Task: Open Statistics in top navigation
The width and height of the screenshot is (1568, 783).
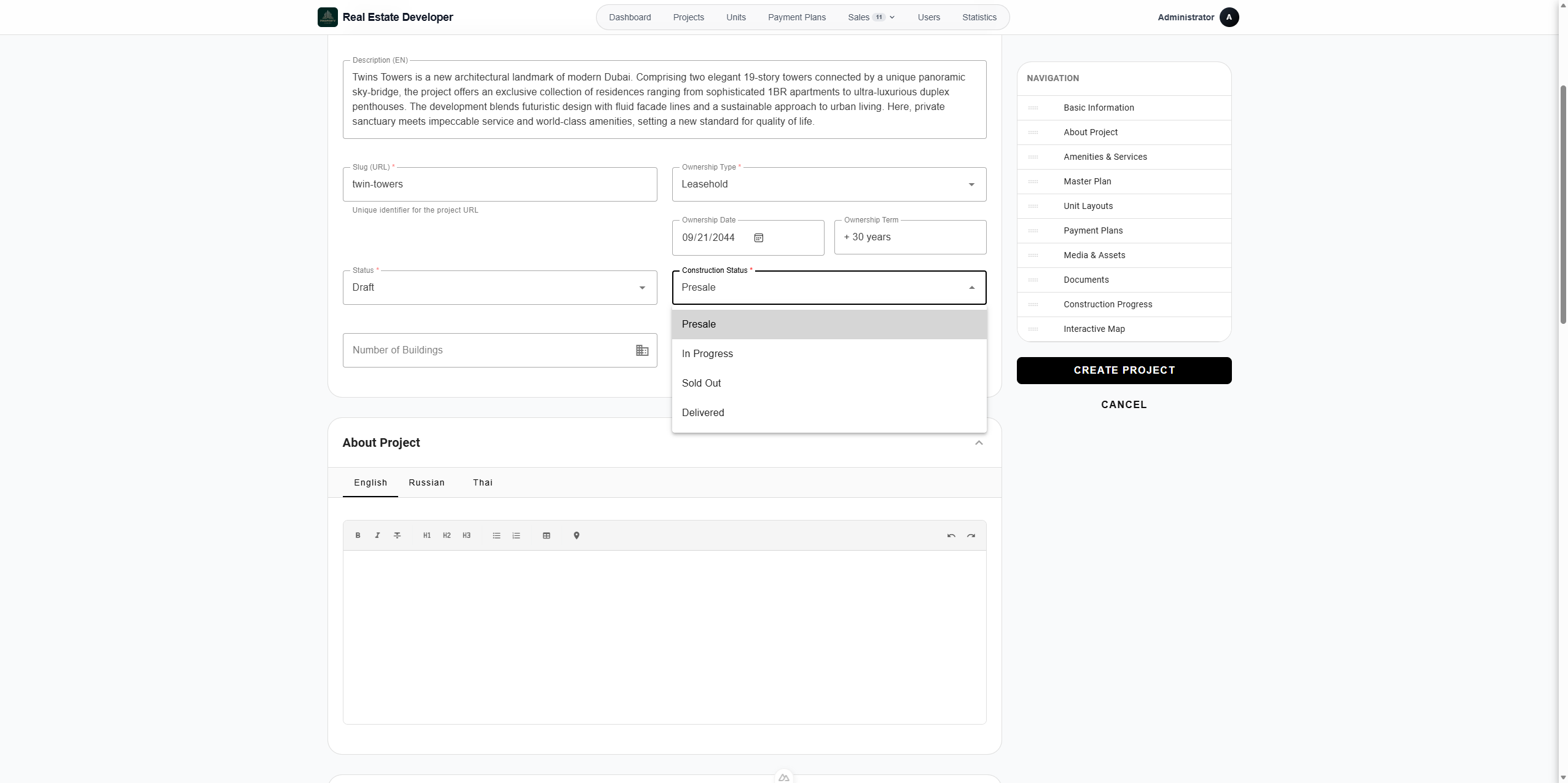Action: [x=979, y=17]
